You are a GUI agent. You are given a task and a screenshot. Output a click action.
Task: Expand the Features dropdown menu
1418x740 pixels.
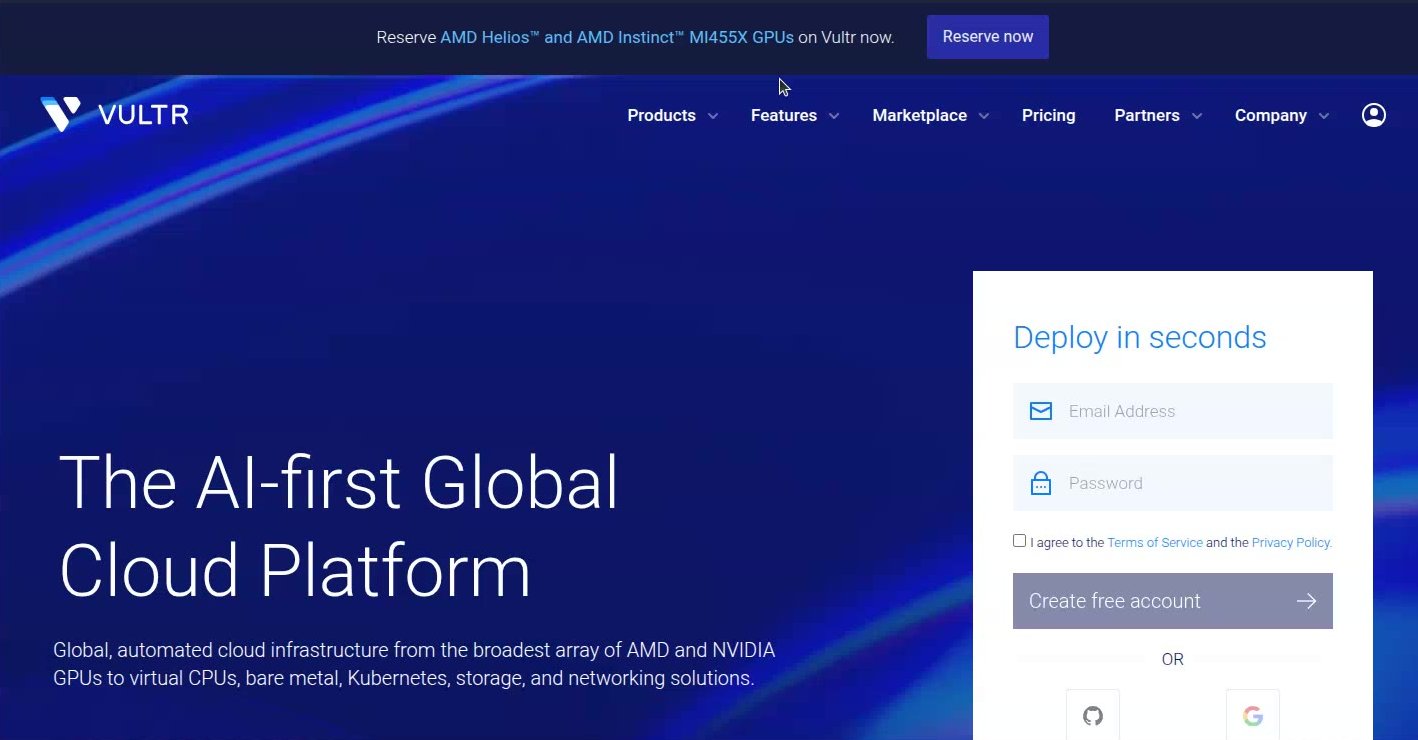pyautogui.click(x=795, y=116)
